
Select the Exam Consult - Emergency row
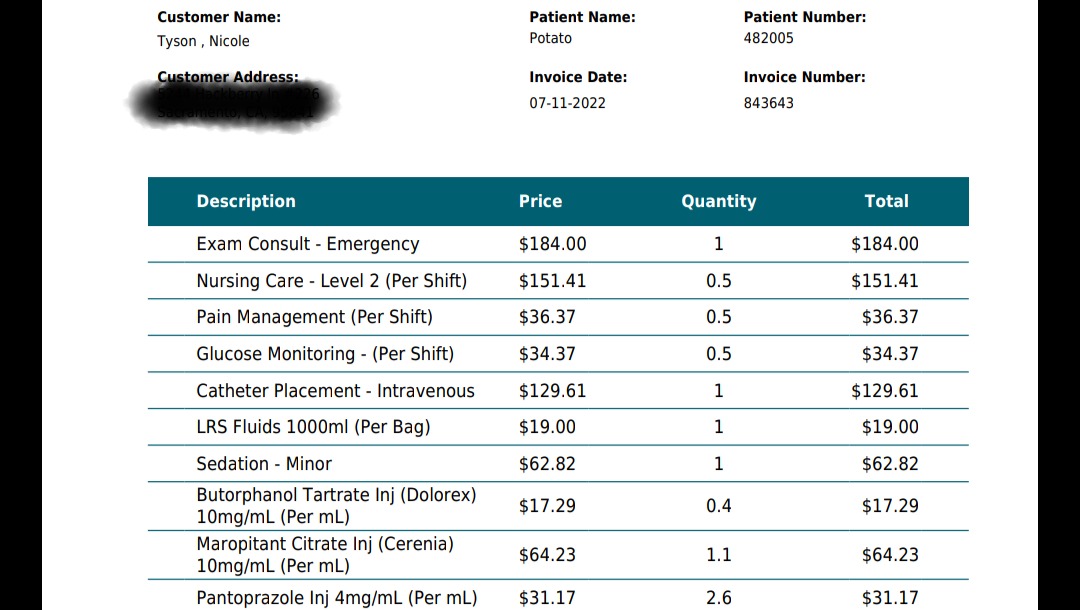pos(558,244)
